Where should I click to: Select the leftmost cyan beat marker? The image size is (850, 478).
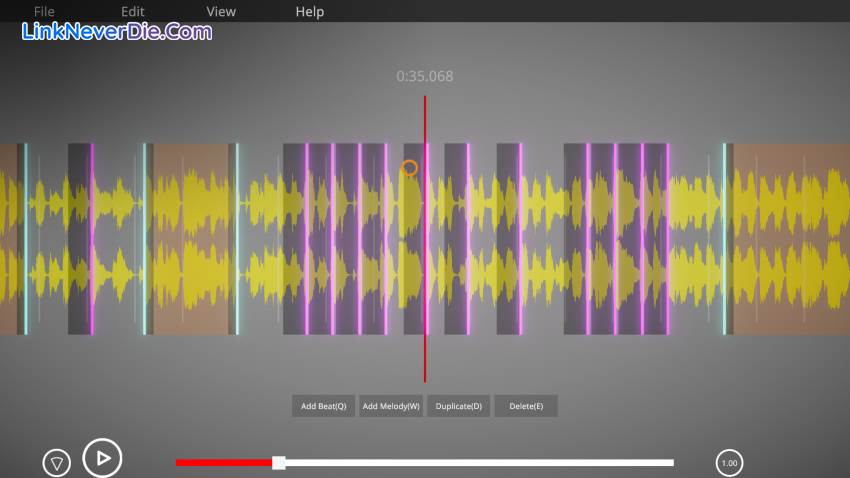coord(26,238)
